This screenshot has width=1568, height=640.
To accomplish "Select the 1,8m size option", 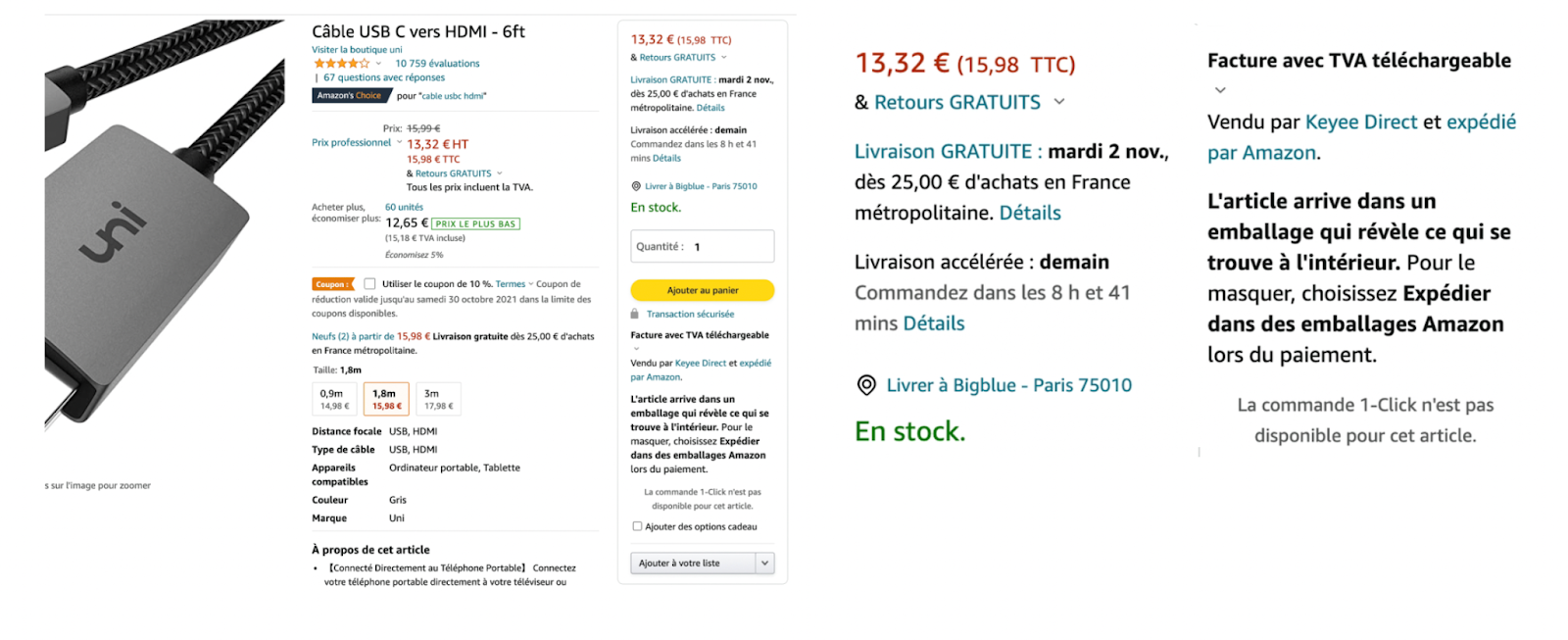I will tap(386, 398).
